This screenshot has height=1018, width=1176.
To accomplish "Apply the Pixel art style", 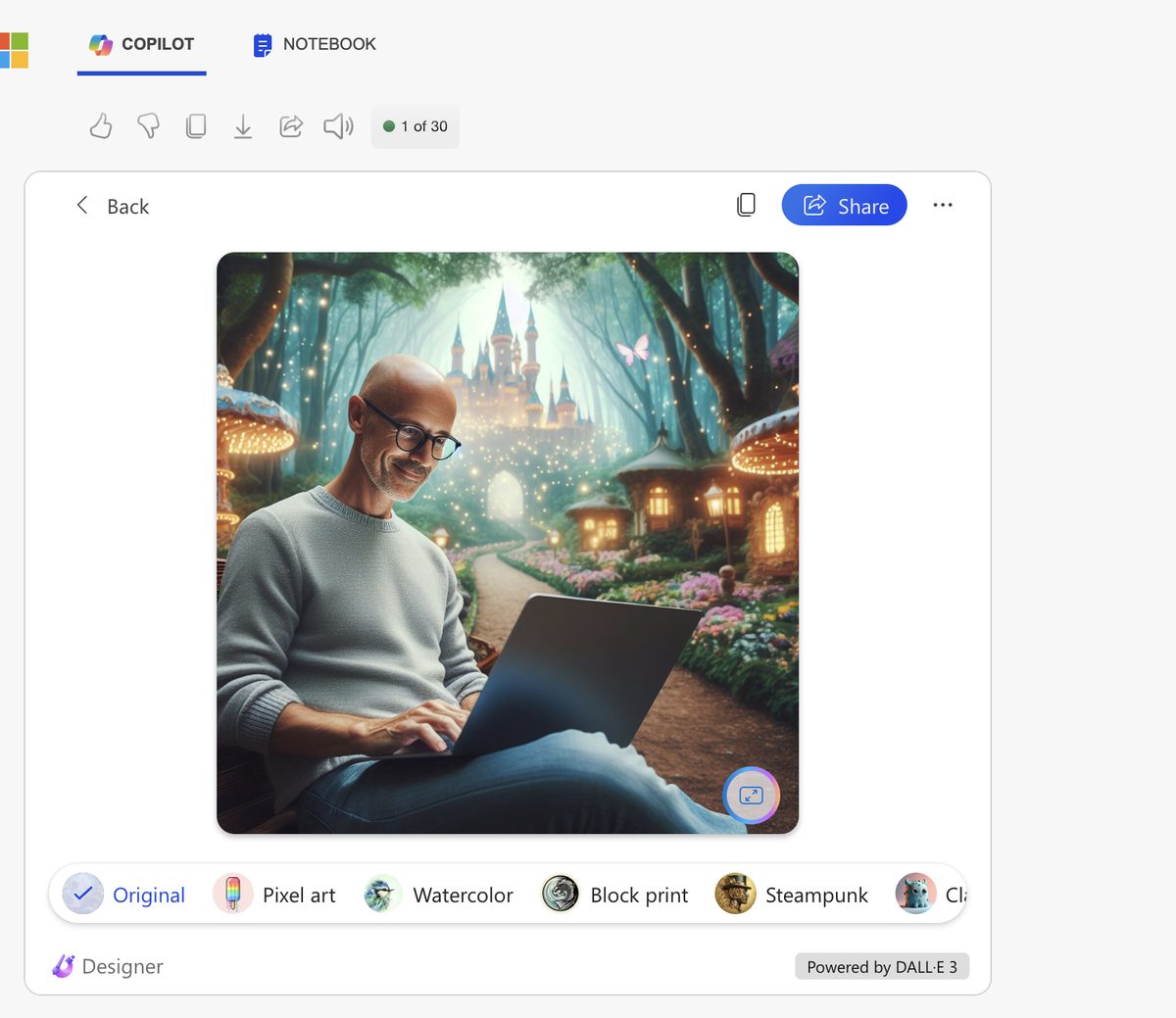I will tap(275, 895).
